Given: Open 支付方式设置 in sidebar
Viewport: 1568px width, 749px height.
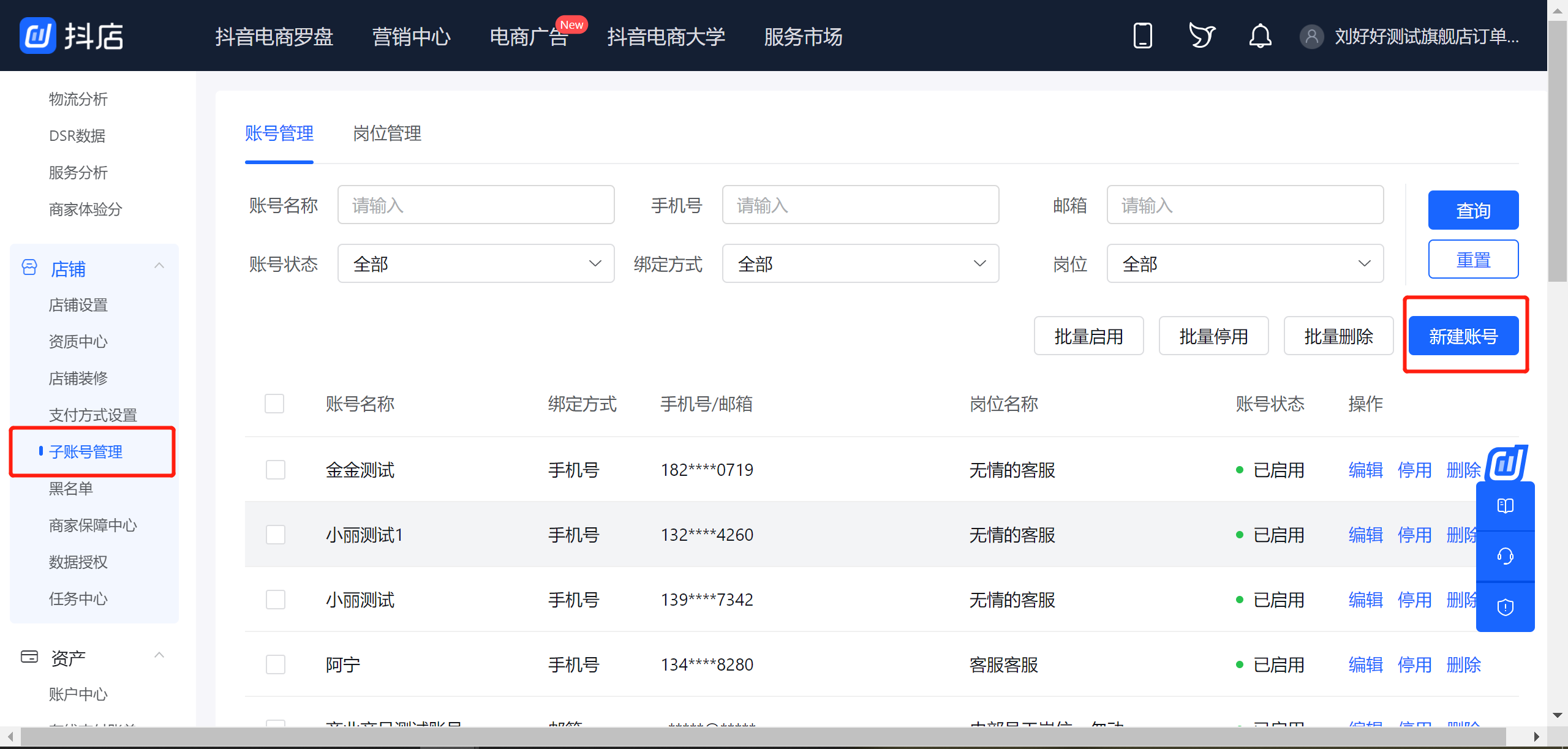Looking at the screenshot, I should tap(93, 415).
